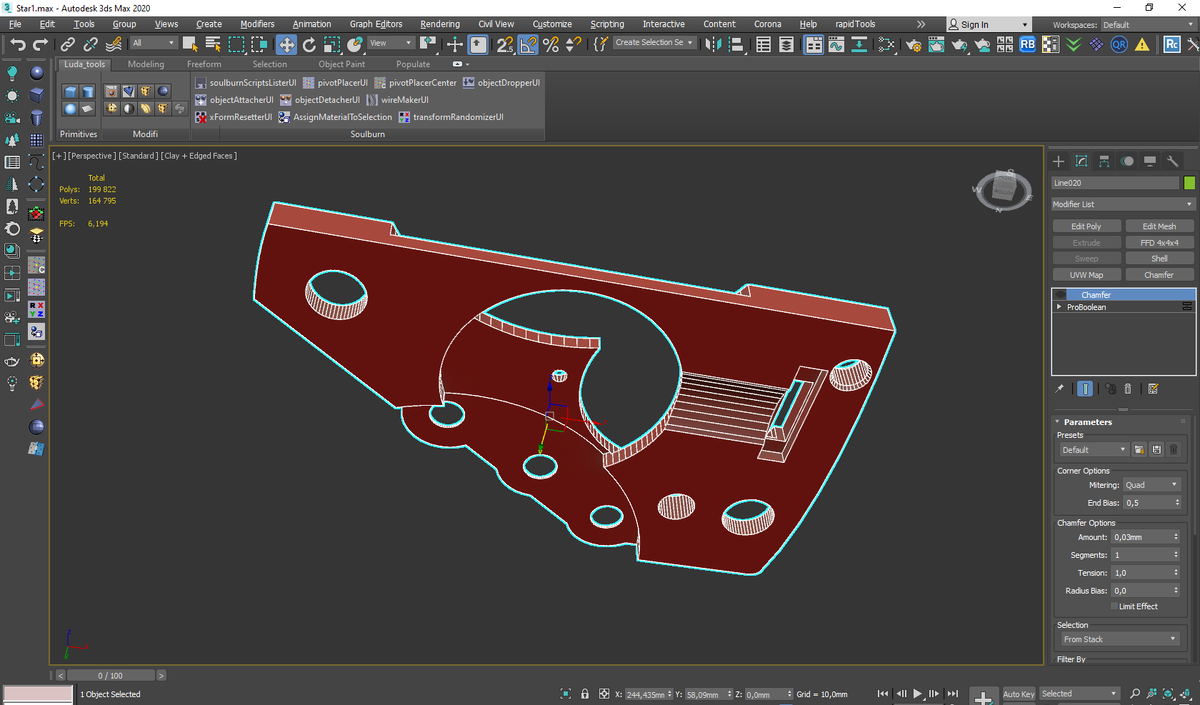
Task: Click the UVW Map modifier button
Action: 1086,275
